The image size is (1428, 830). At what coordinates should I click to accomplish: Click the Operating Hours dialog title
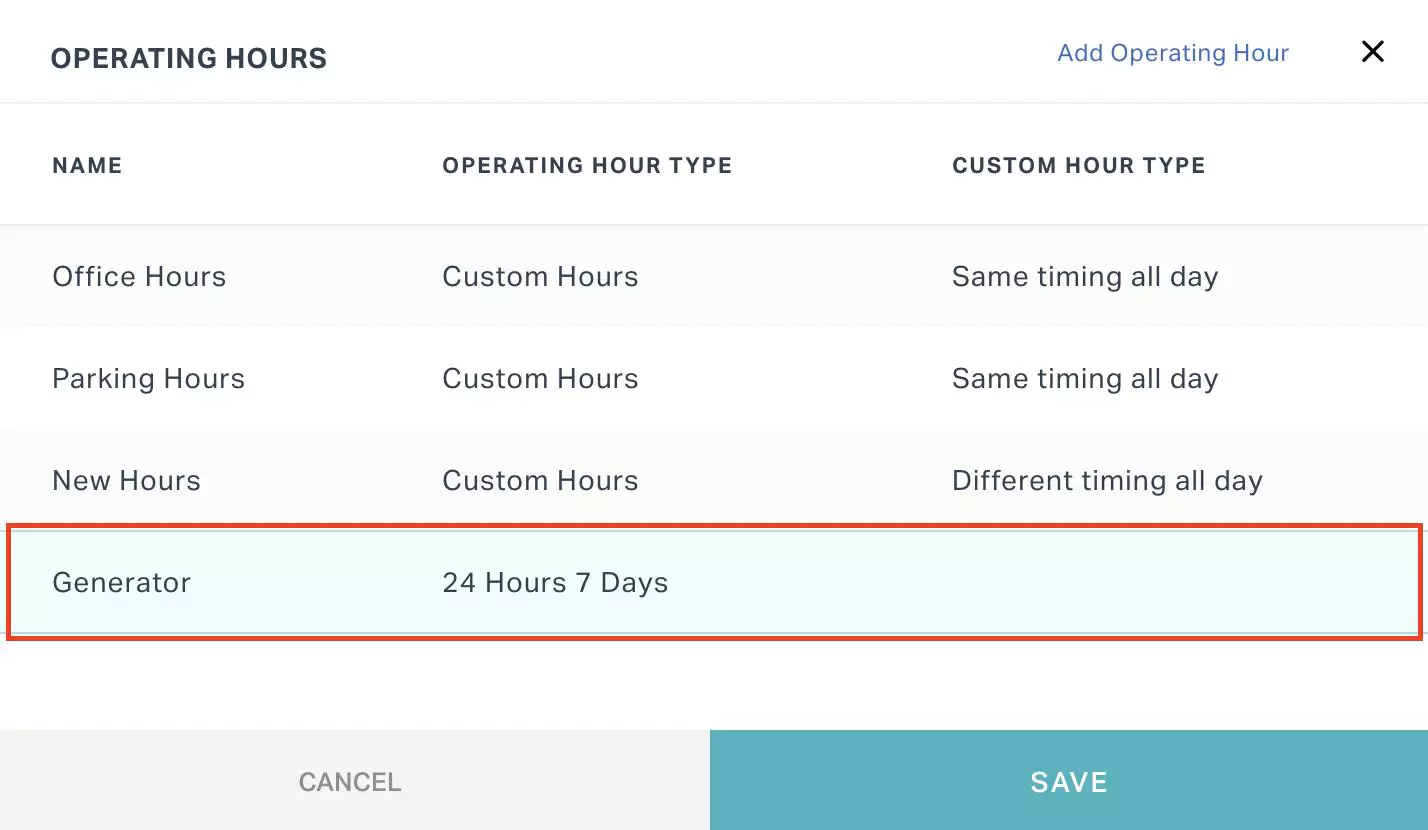[x=189, y=58]
